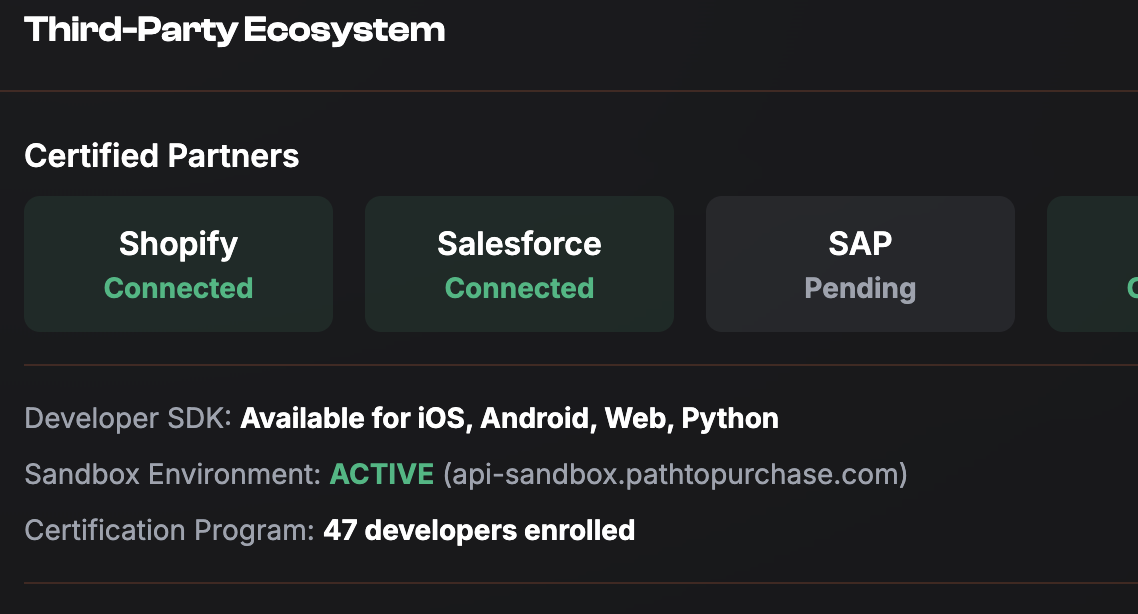Click the Connected status under Salesforce

click(519, 288)
